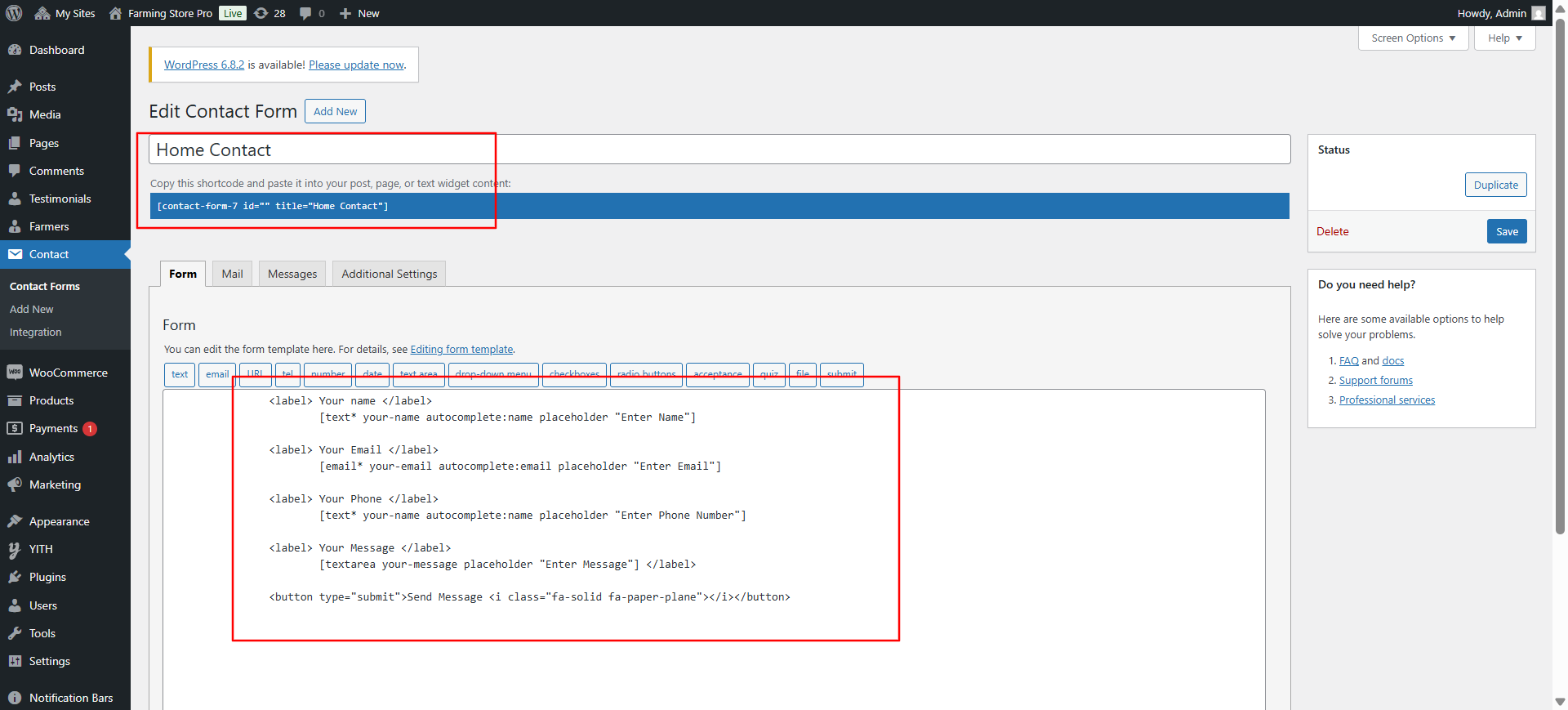
Task: Open Tools menu
Action: pyautogui.click(x=65, y=633)
